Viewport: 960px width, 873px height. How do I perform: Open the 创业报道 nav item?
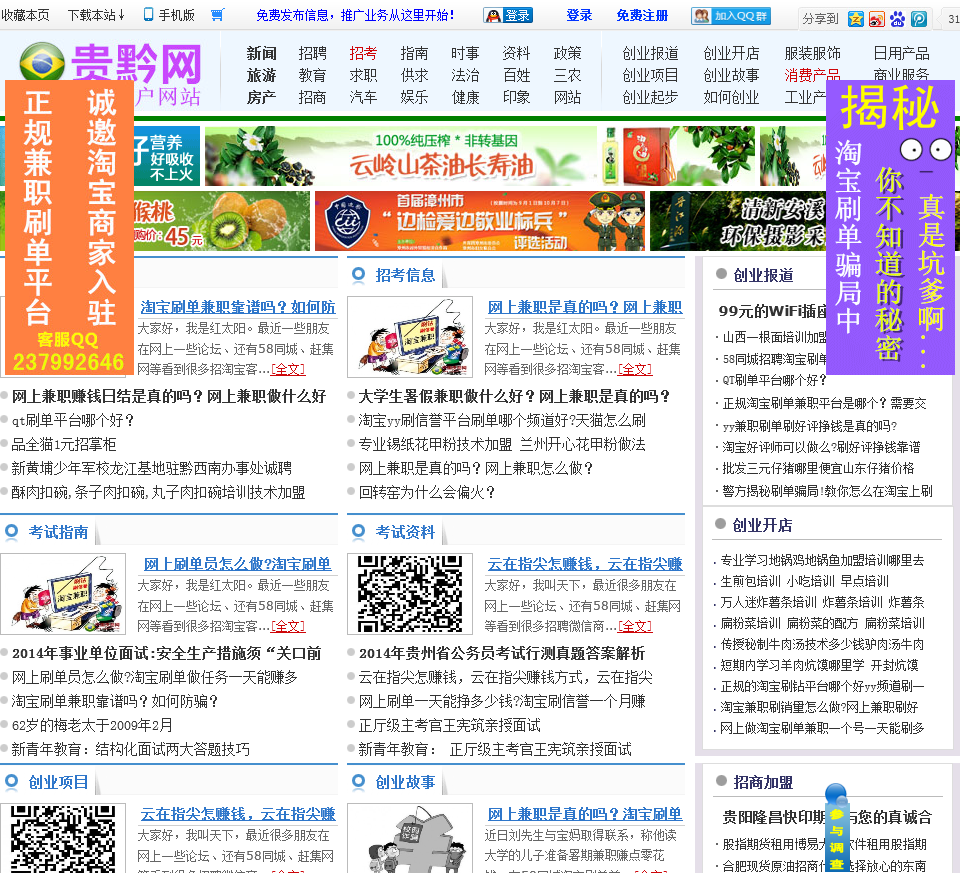tap(650, 53)
